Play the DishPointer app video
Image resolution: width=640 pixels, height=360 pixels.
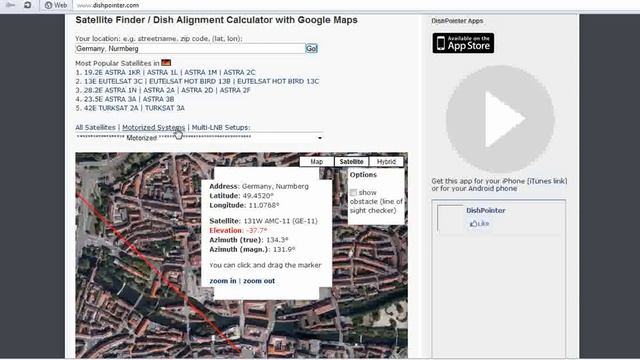pos(500,119)
